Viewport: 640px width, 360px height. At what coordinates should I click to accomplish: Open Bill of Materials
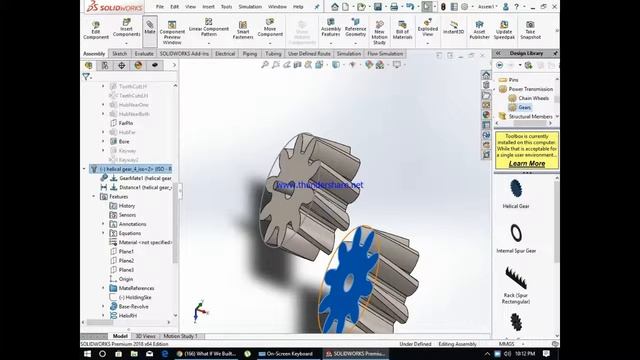[x=402, y=30]
